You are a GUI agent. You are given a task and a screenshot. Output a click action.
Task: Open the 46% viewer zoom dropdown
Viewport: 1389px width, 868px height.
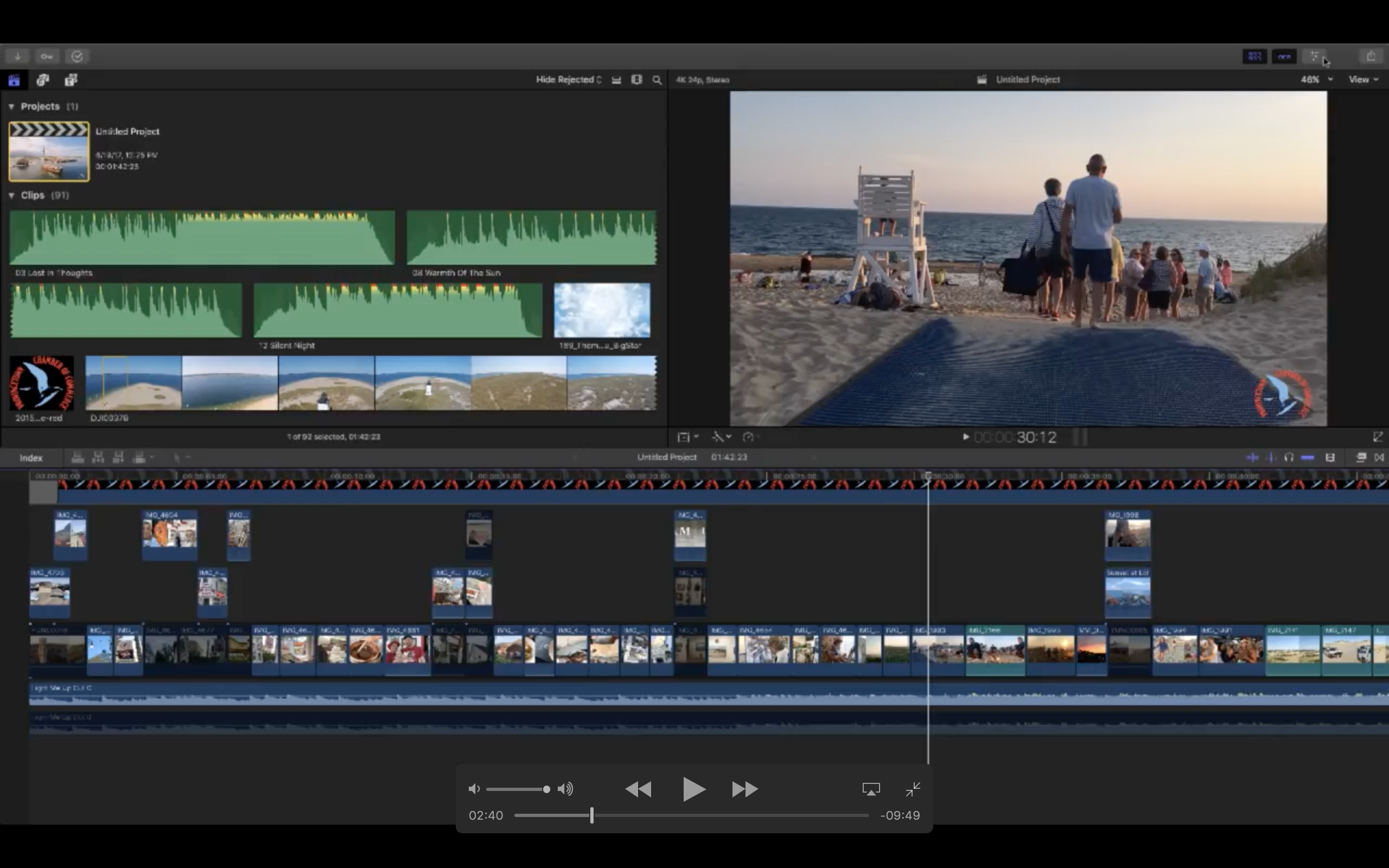click(x=1316, y=80)
